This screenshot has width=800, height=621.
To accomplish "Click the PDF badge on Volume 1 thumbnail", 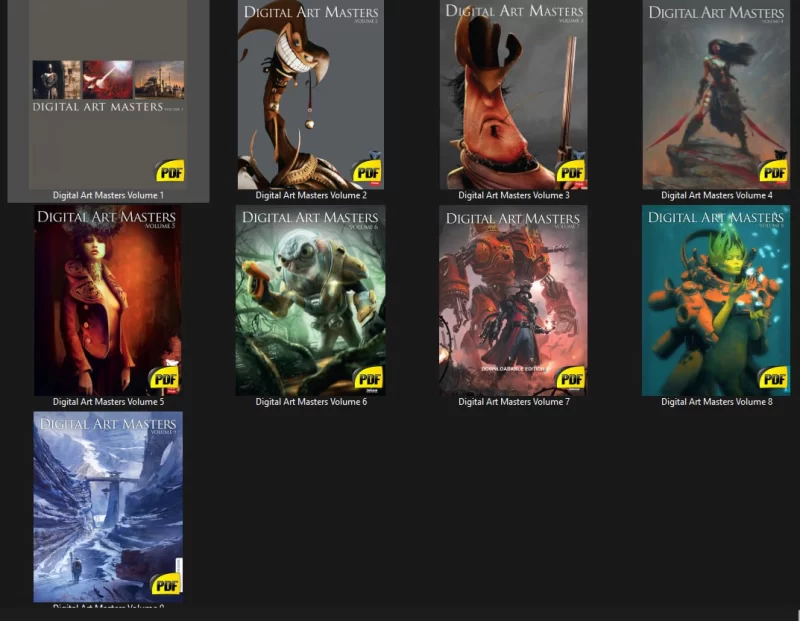I will coord(170,171).
